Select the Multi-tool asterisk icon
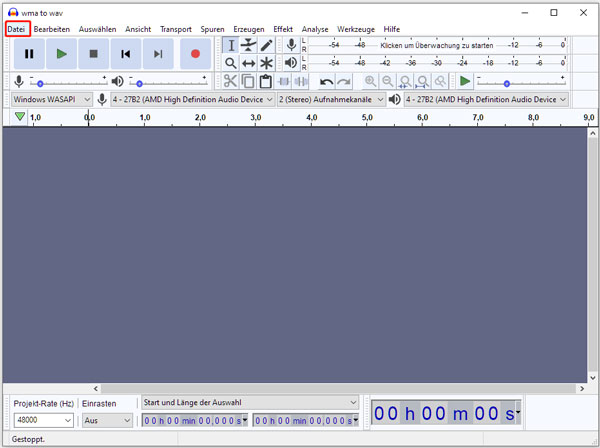The height and width of the screenshot is (448, 600). tap(266, 63)
